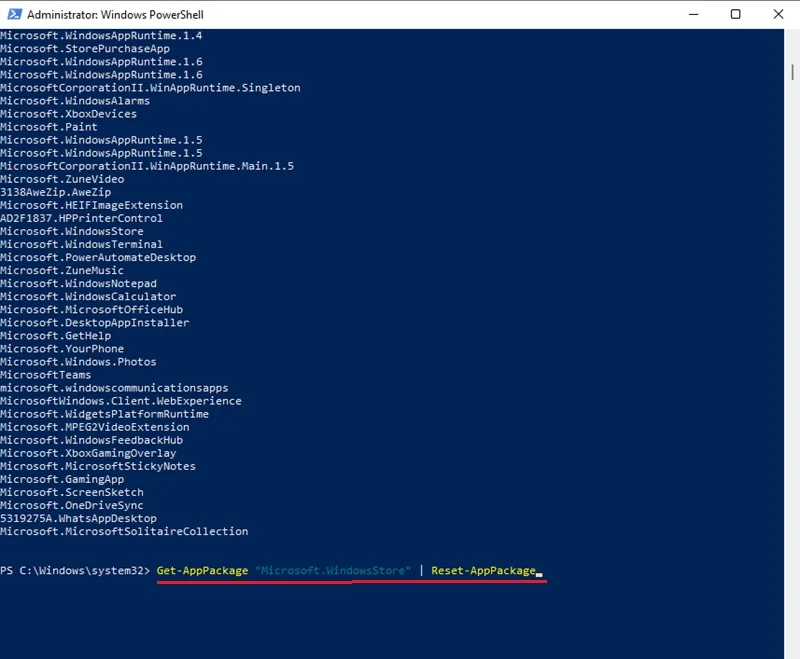Maximize the PowerShell window
Screen dimensions: 800x659
735,14
